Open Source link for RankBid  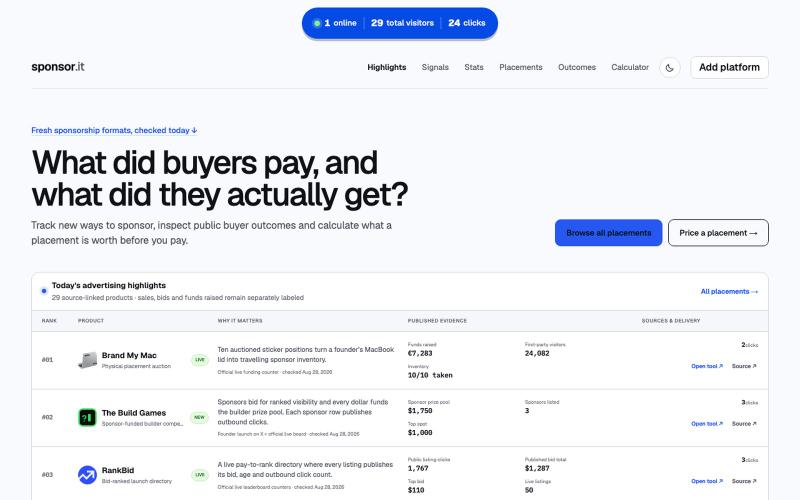pos(744,481)
